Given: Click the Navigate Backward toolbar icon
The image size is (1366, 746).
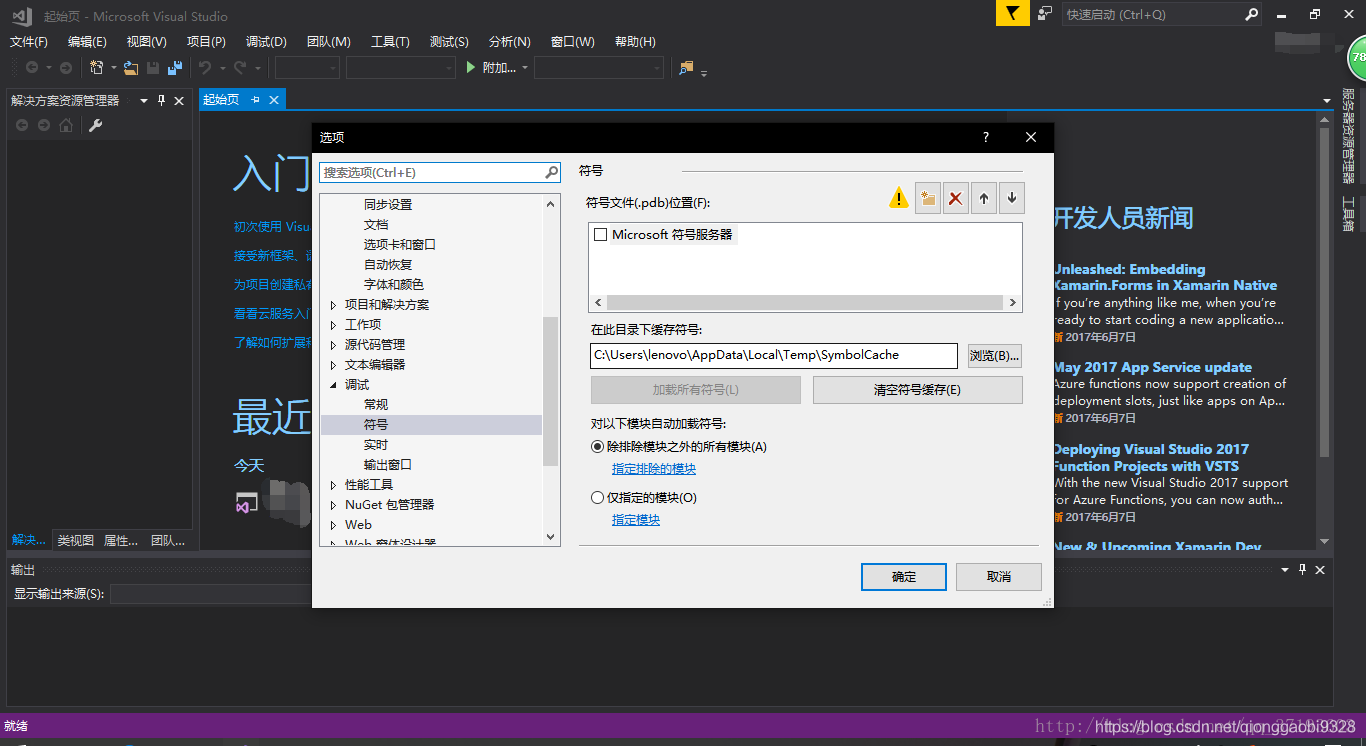Looking at the screenshot, I should coord(32,68).
